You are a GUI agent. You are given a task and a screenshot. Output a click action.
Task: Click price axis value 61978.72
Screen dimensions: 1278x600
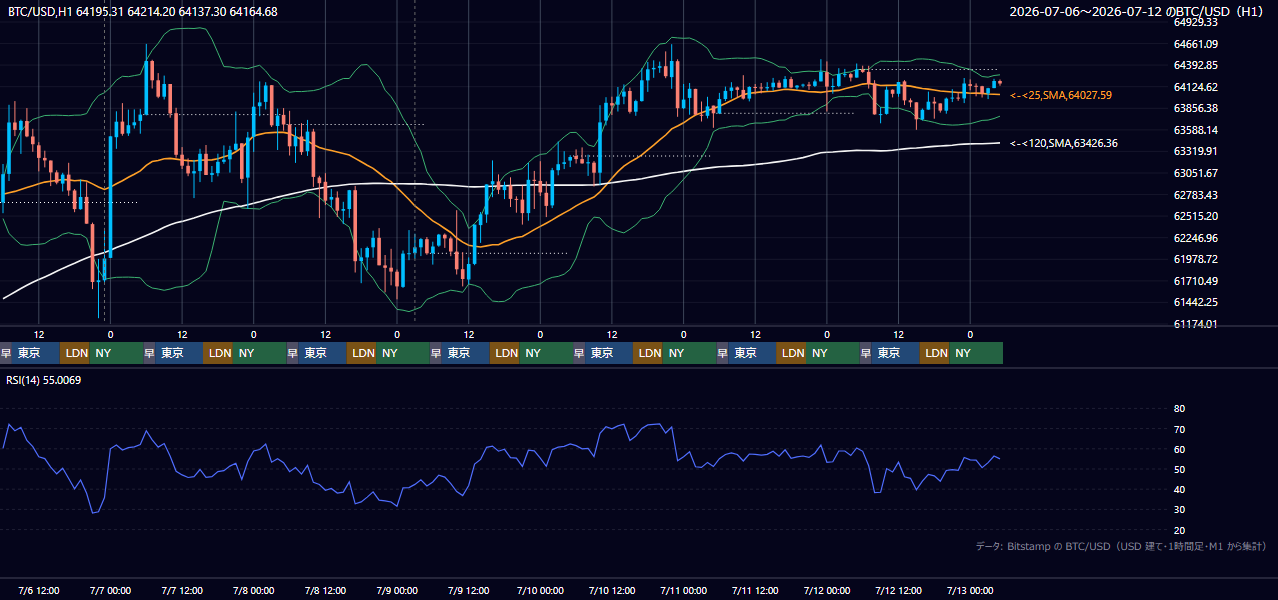point(1196,259)
